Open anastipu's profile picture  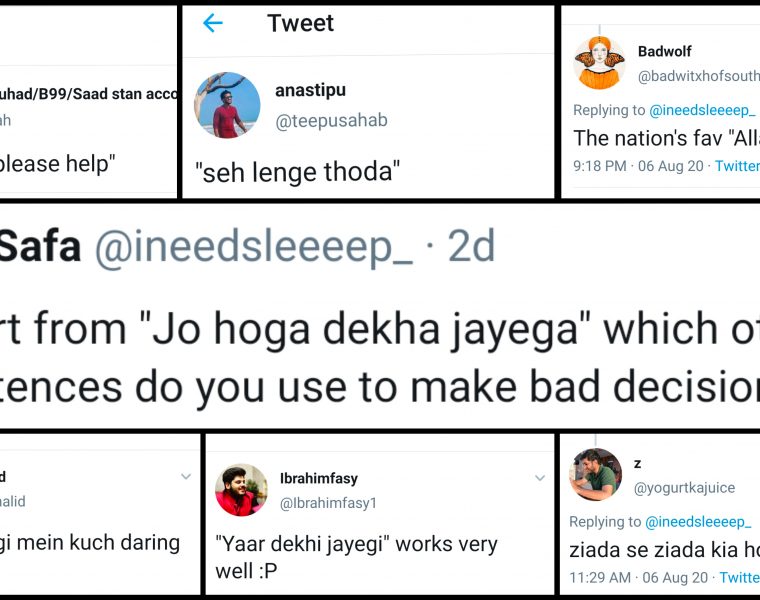click(228, 105)
